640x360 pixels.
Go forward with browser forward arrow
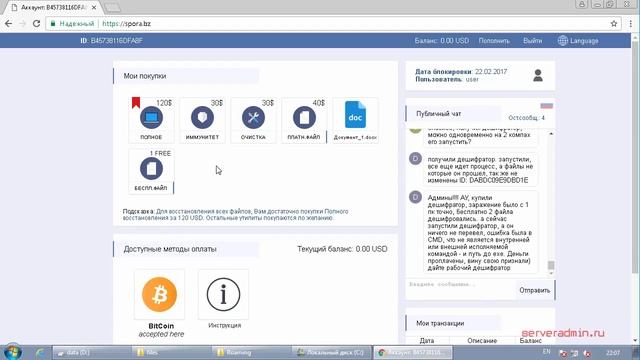[22, 24]
